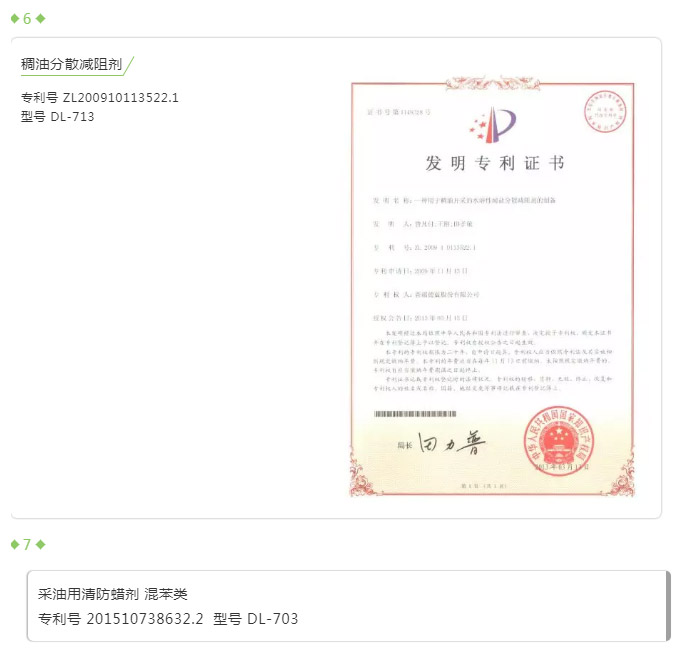Click the small round red stamp top-right

point(605,111)
